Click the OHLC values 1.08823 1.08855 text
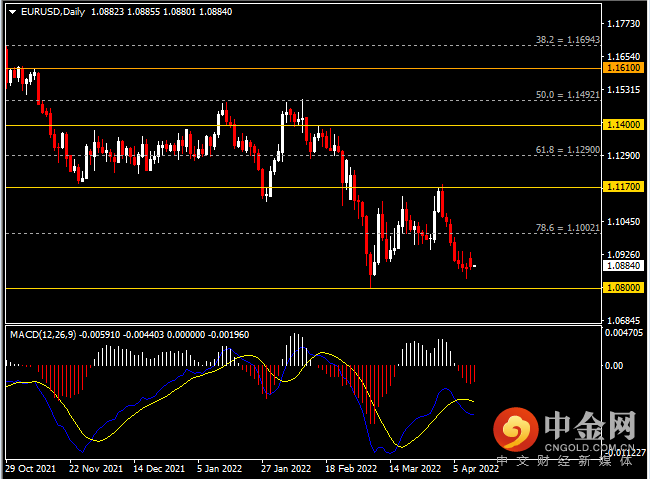 click(x=125, y=12)
